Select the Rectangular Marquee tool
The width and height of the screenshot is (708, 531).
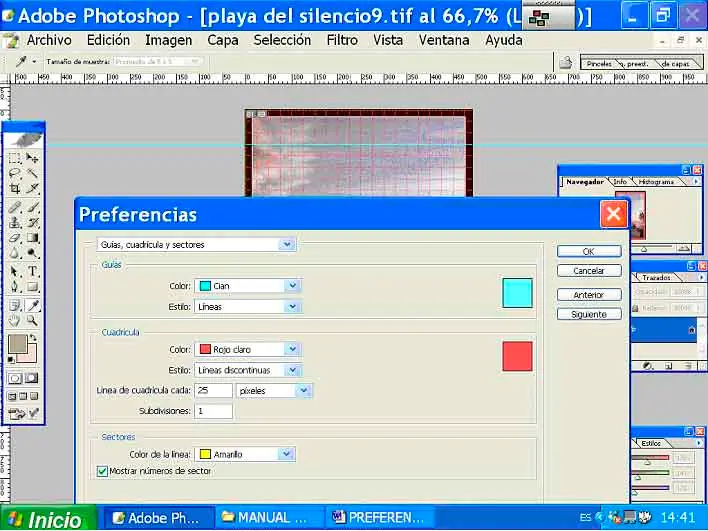(x=14, y=158)
